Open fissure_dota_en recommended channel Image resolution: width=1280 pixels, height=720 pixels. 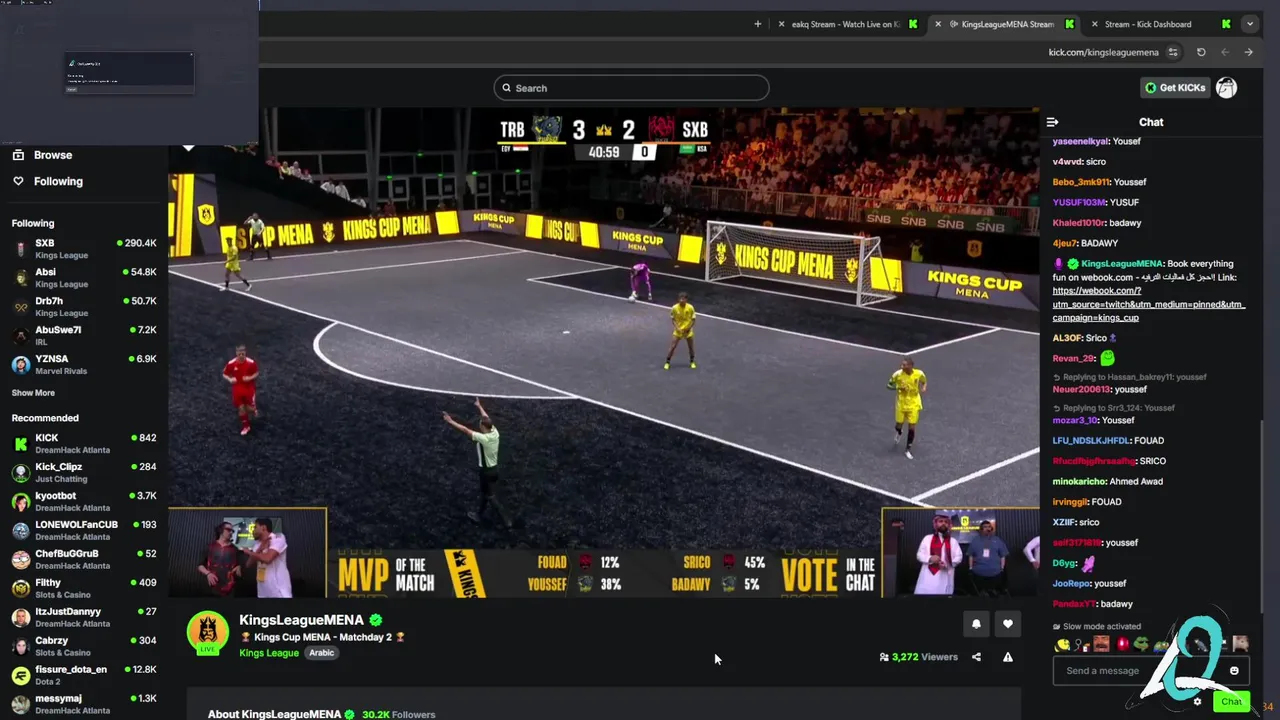pos(84,676)
